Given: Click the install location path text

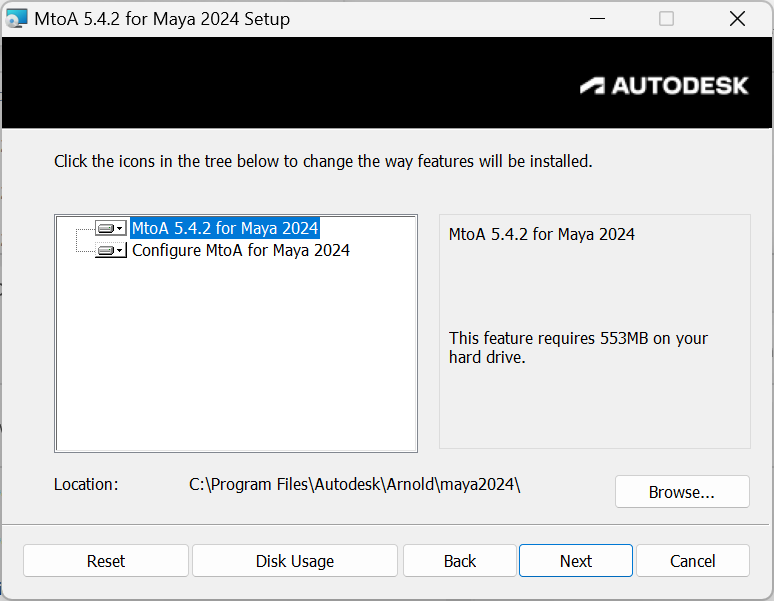Looking at the screenshot, I should pos(354,485).
